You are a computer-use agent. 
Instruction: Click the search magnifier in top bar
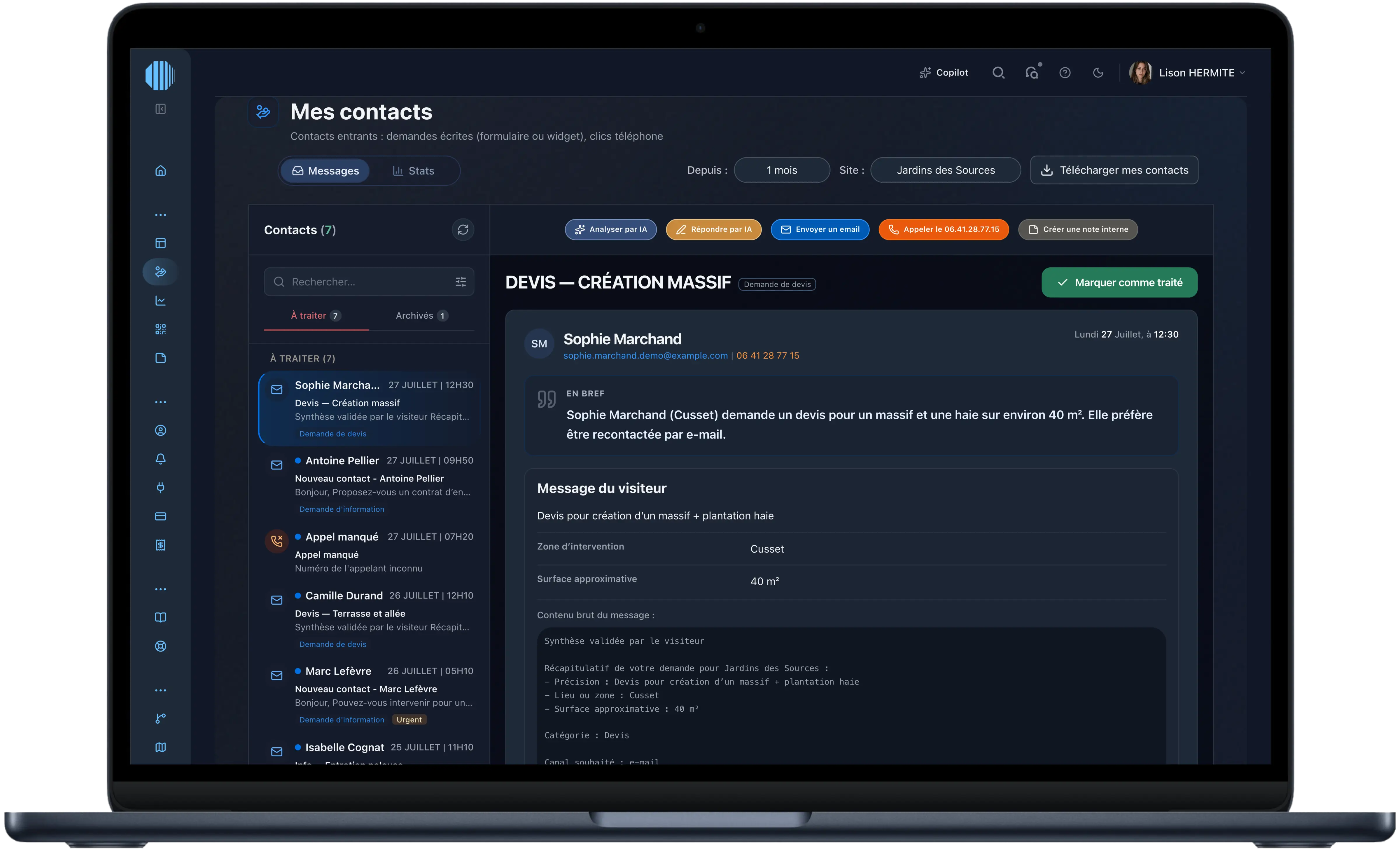click(x=998, y=73)
